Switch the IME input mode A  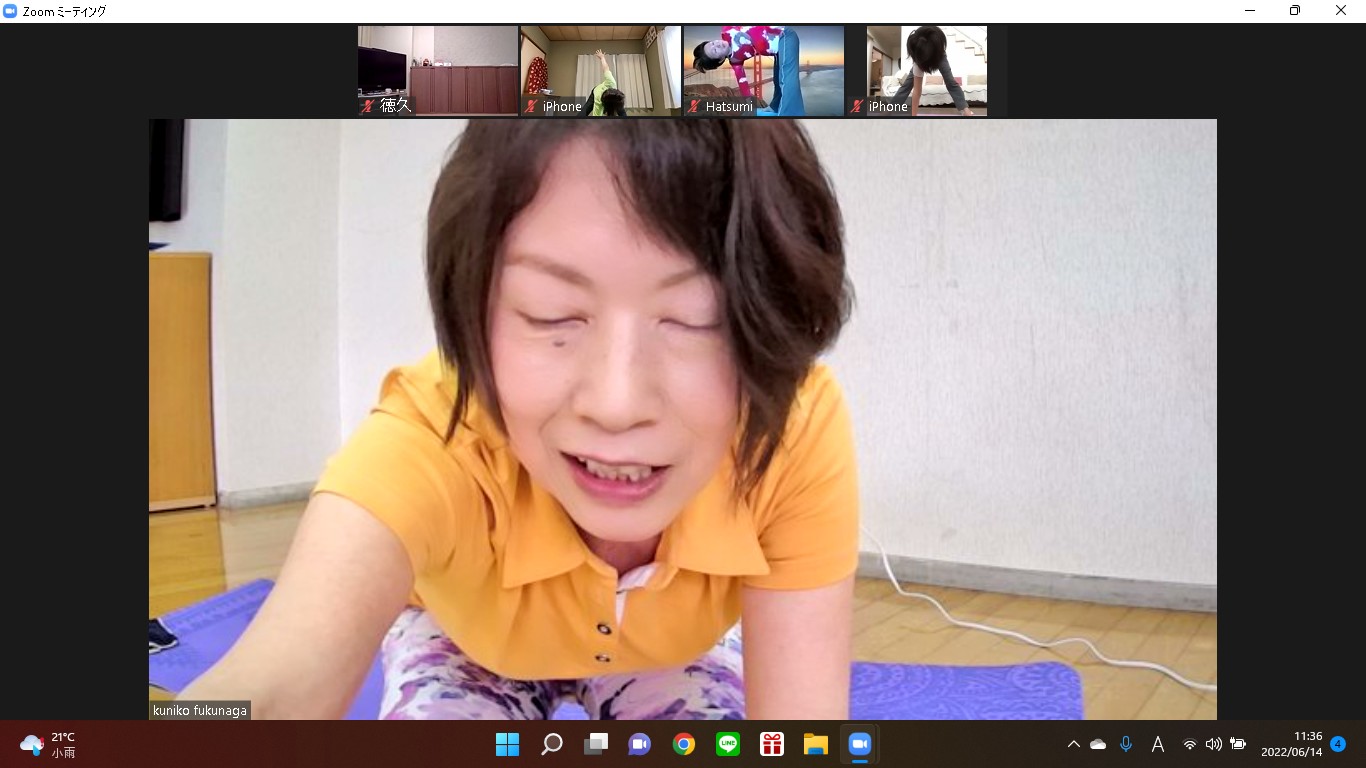click(1158, 744)
